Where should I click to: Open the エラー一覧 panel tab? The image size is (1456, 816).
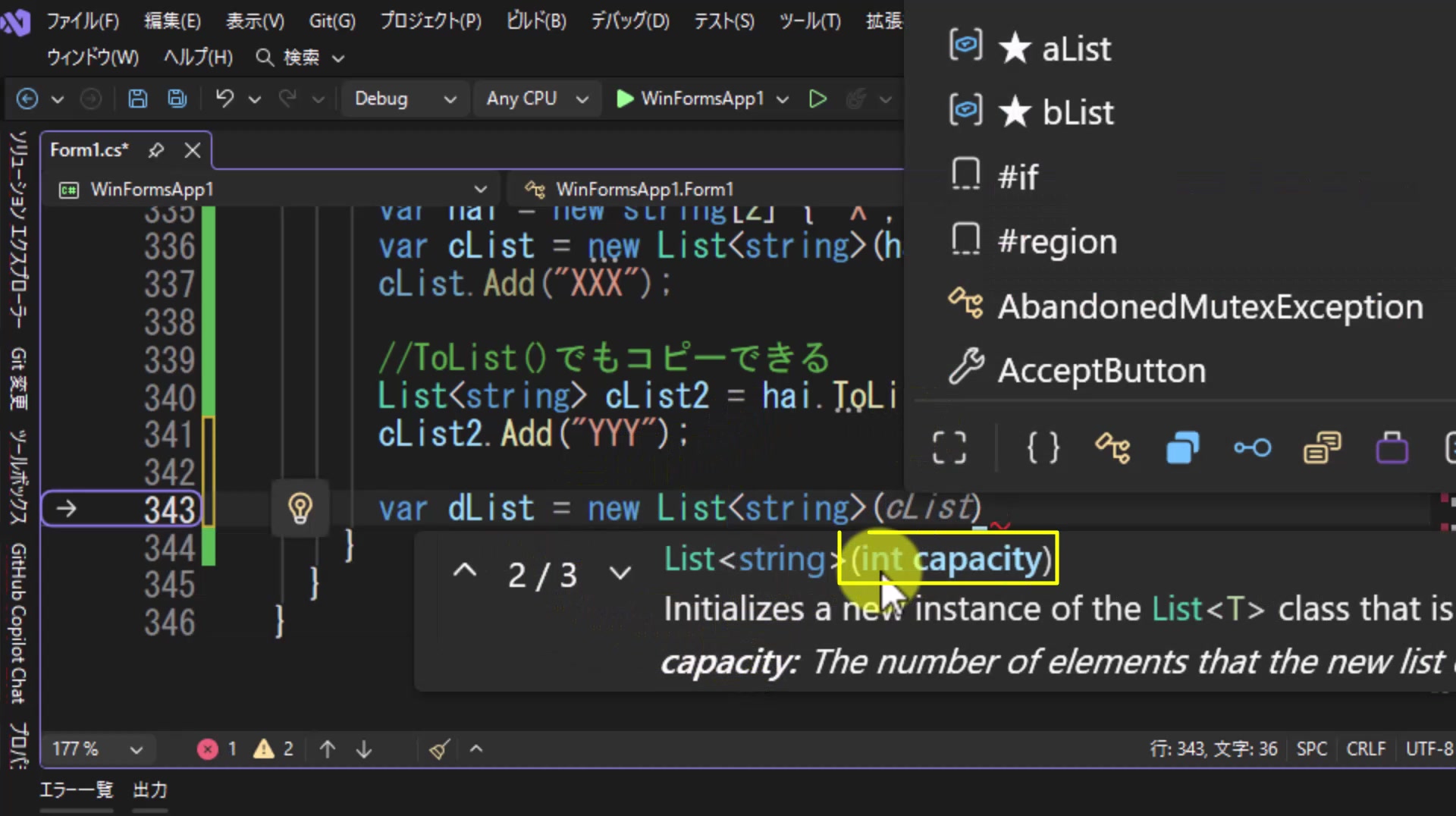click(x=76, y=790)
